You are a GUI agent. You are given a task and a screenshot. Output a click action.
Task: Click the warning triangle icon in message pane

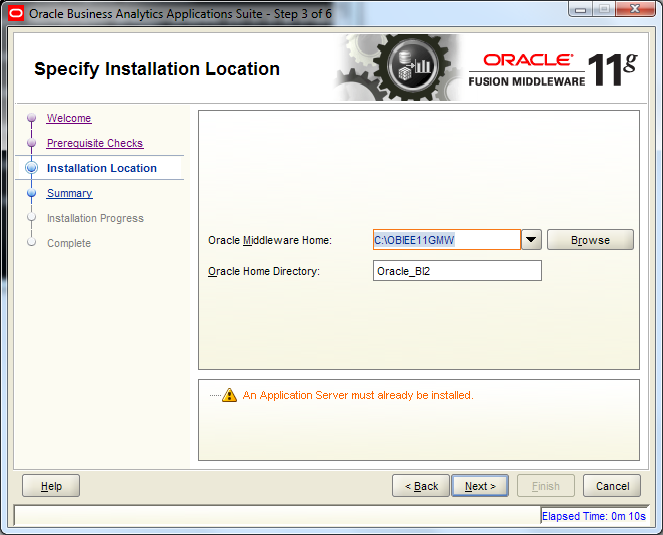tap(229, 395)
